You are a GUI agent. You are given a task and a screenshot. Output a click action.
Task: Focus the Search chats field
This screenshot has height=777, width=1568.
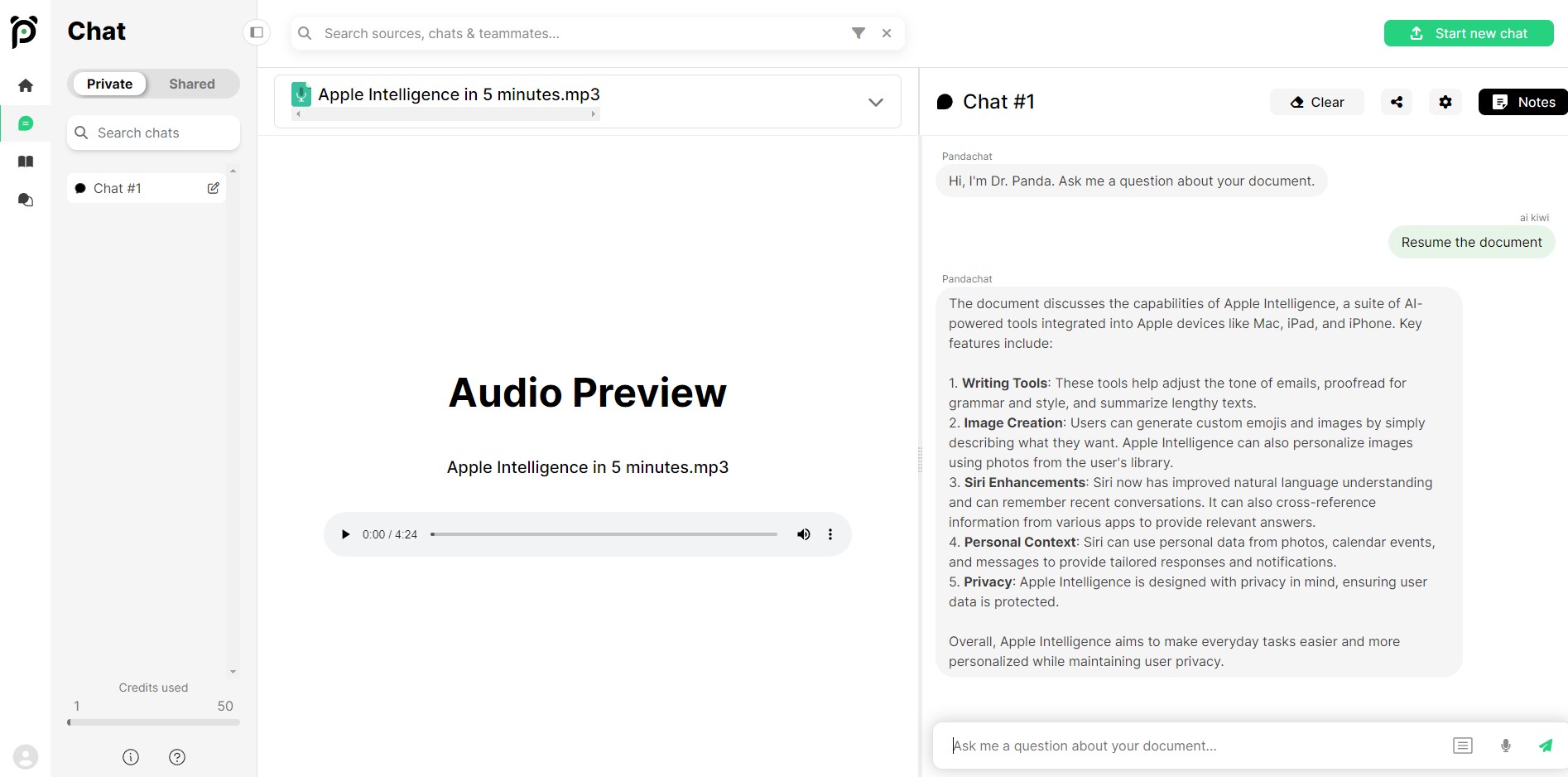point(153,133)
